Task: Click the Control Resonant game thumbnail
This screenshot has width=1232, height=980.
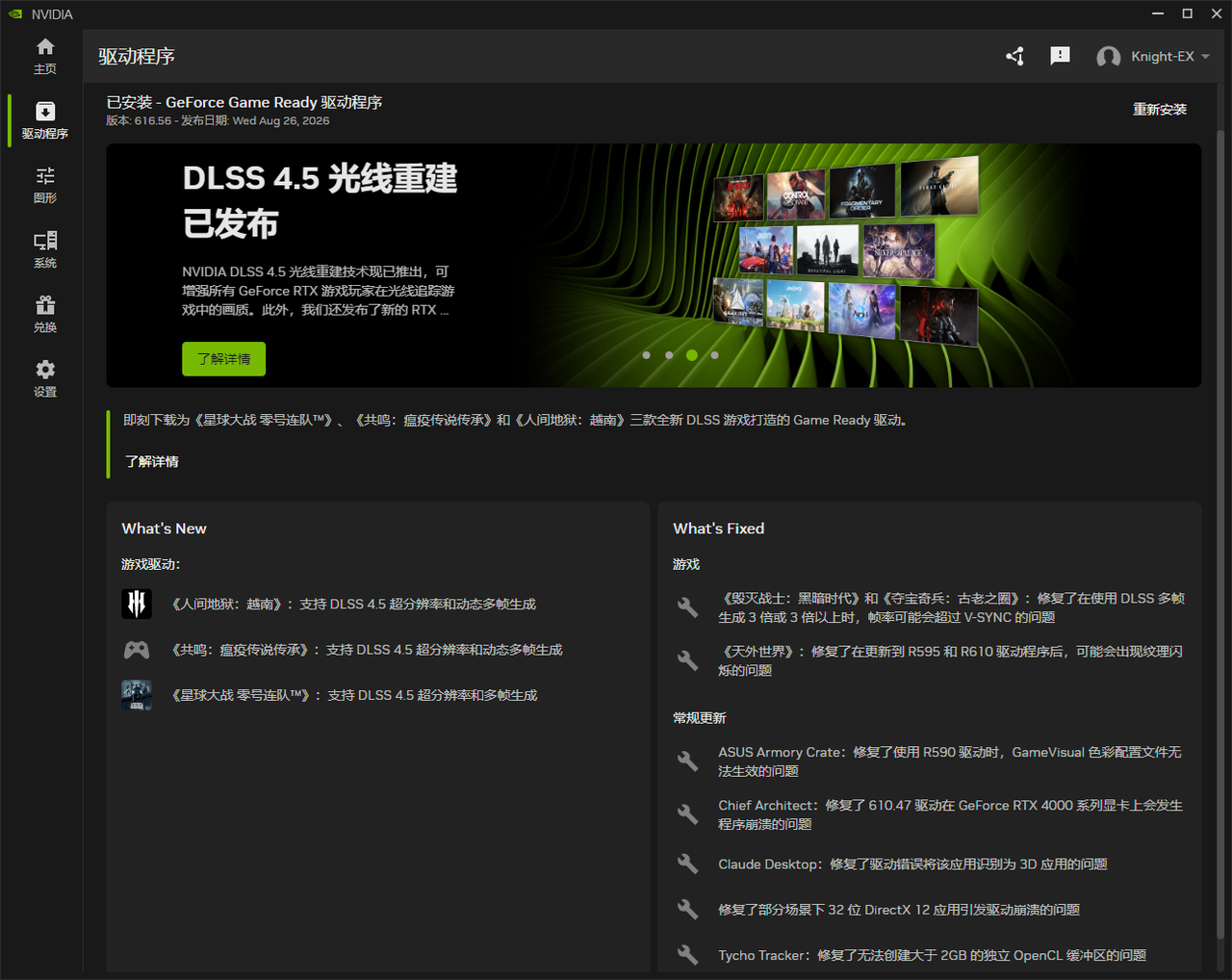Action: click(797, 194)
